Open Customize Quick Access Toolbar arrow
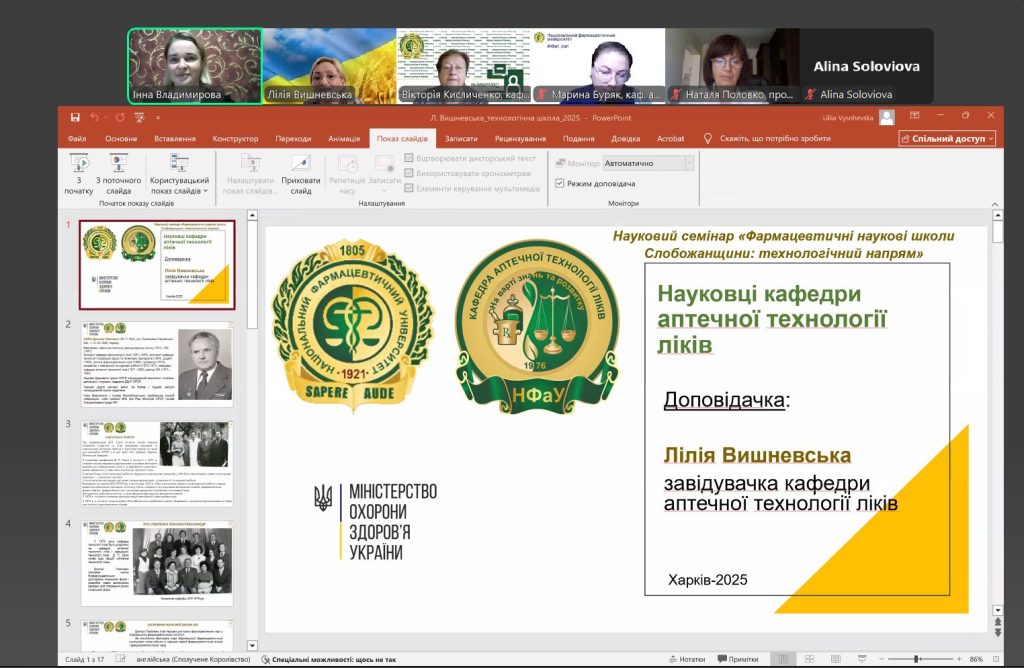 [157, 118]
